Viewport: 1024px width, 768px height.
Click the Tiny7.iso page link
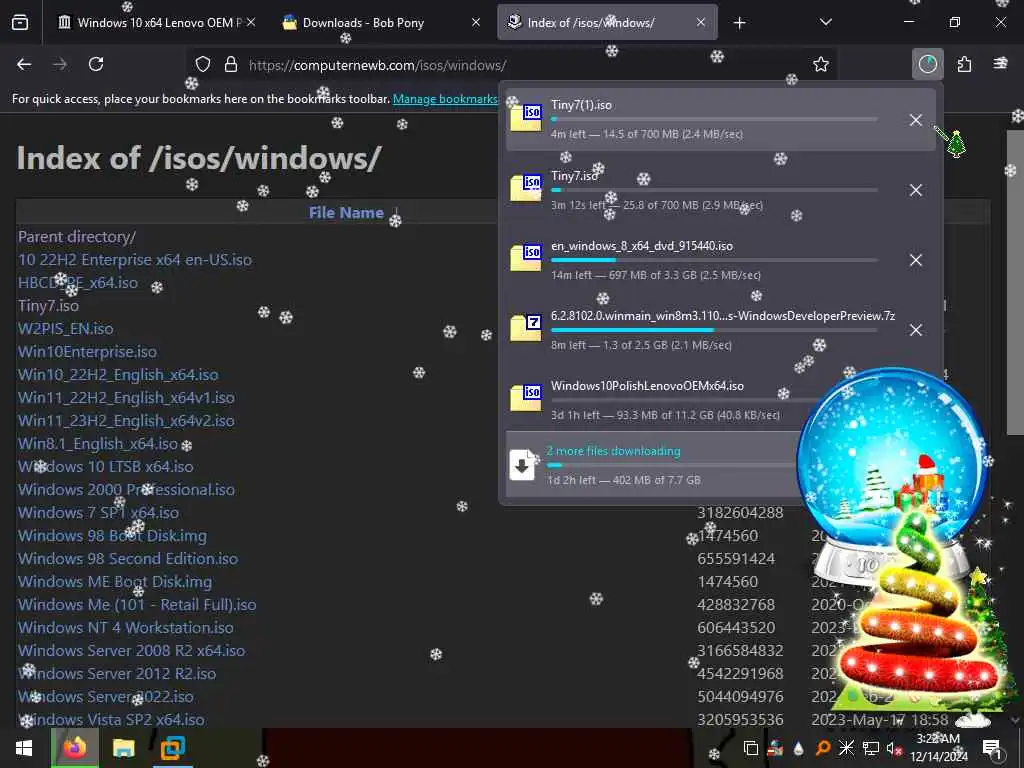point(48,306)
